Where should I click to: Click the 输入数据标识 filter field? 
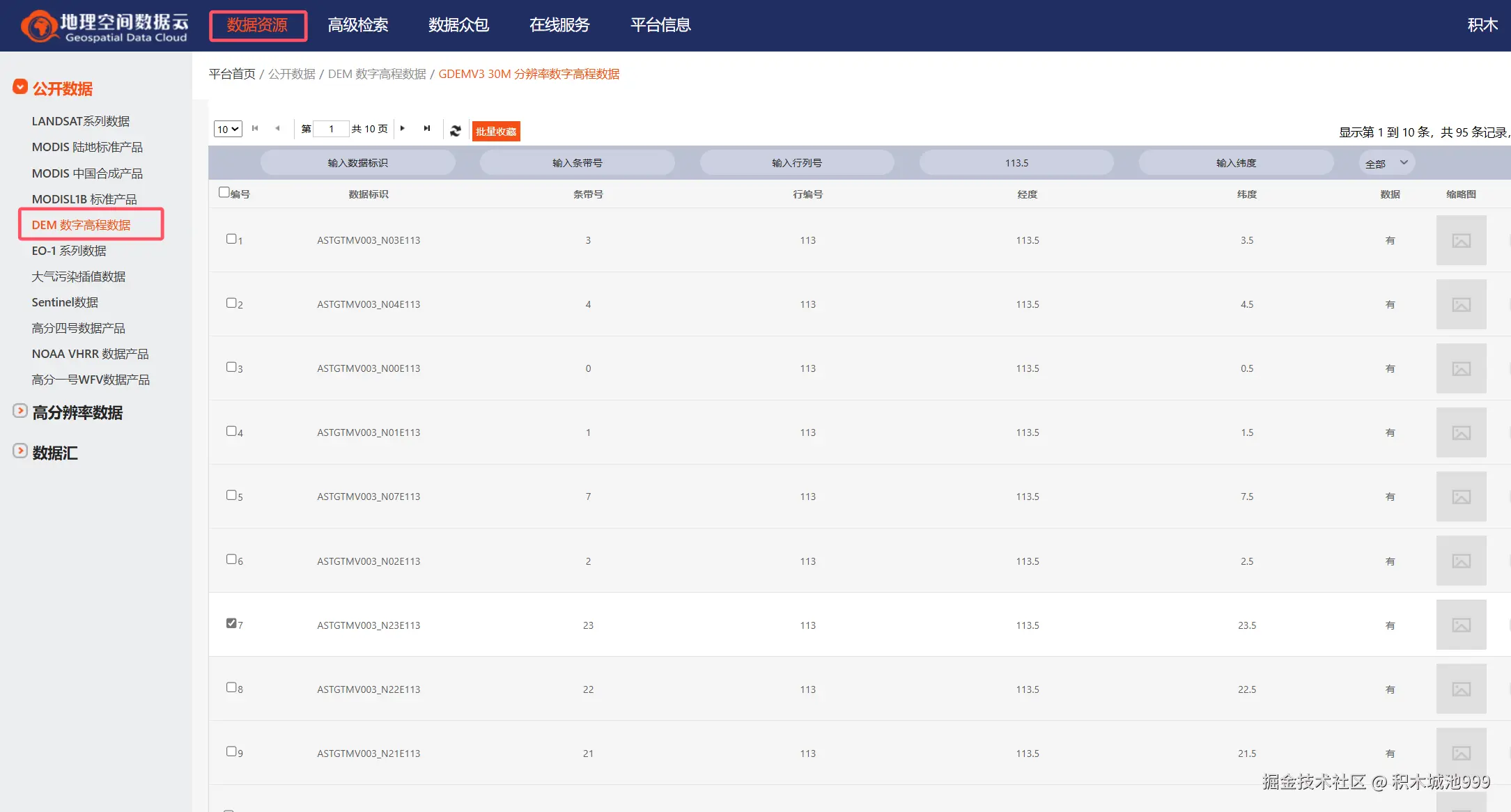(x=357, y=163)
